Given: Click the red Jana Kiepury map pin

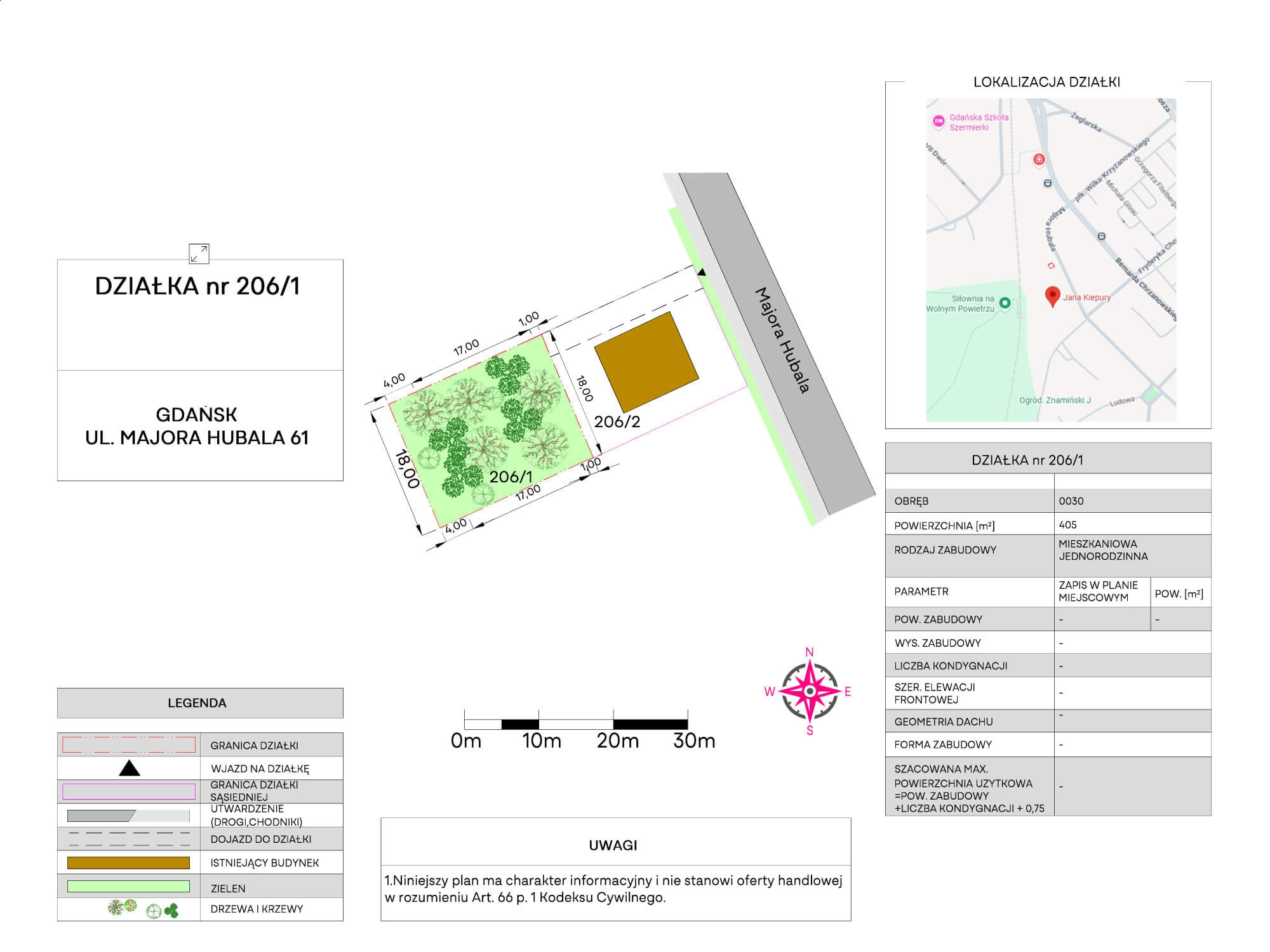Looking at the screenshot, I should (1052, 296).
